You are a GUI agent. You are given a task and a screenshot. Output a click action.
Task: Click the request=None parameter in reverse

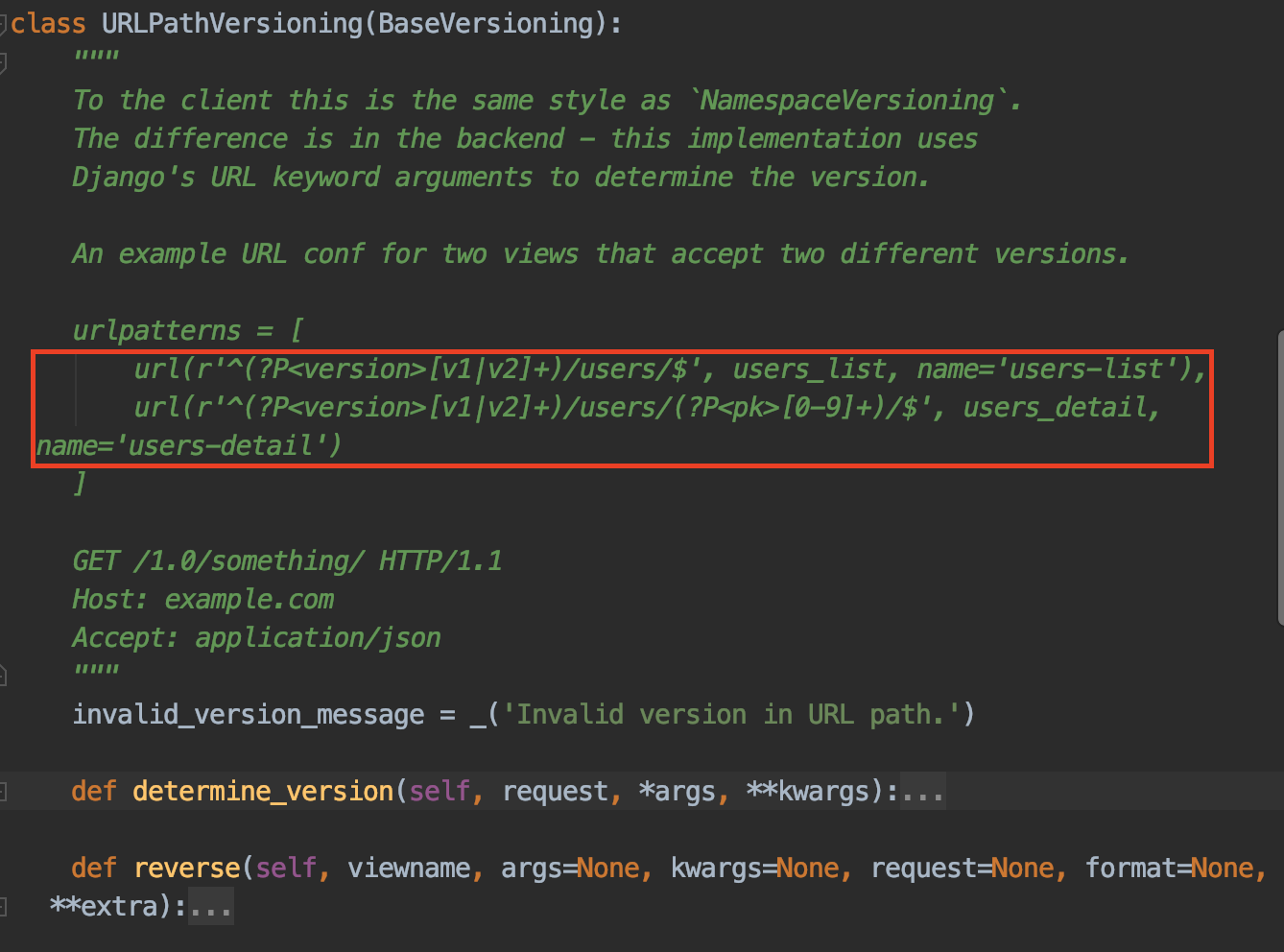(x=962, y=869)
